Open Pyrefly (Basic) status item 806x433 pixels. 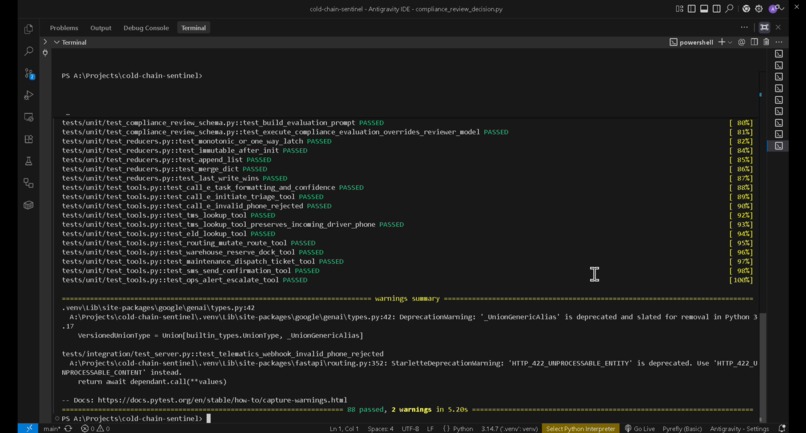(x=682, y=428)
